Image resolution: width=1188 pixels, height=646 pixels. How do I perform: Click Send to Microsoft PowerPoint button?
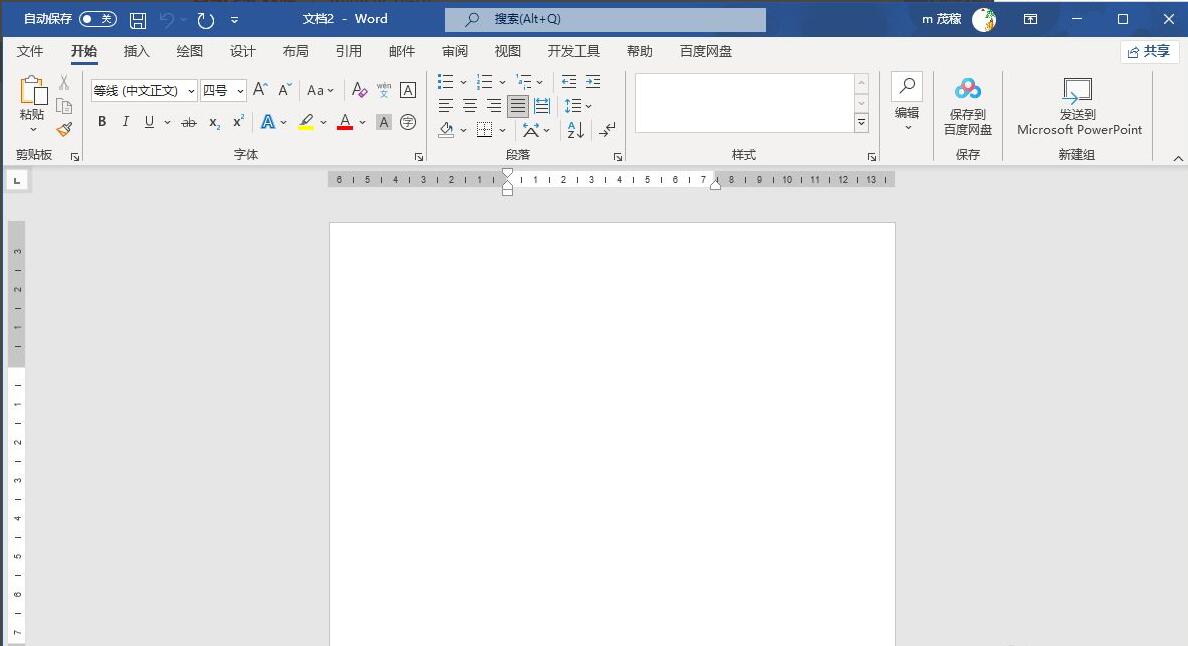pyautogui.click(x=1078, y=106)
